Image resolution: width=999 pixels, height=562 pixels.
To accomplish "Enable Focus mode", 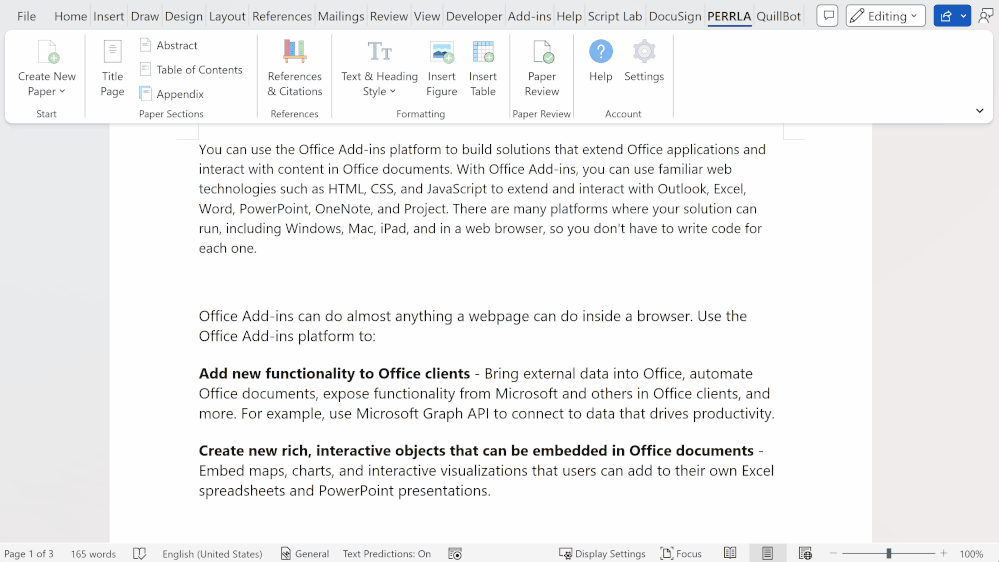I will (681, 554).
